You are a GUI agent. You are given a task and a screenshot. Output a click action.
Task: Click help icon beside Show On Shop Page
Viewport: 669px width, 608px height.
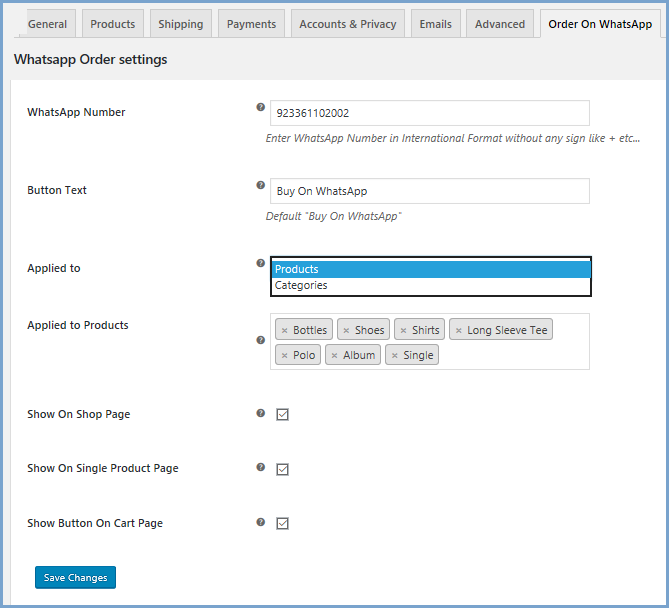261,413
